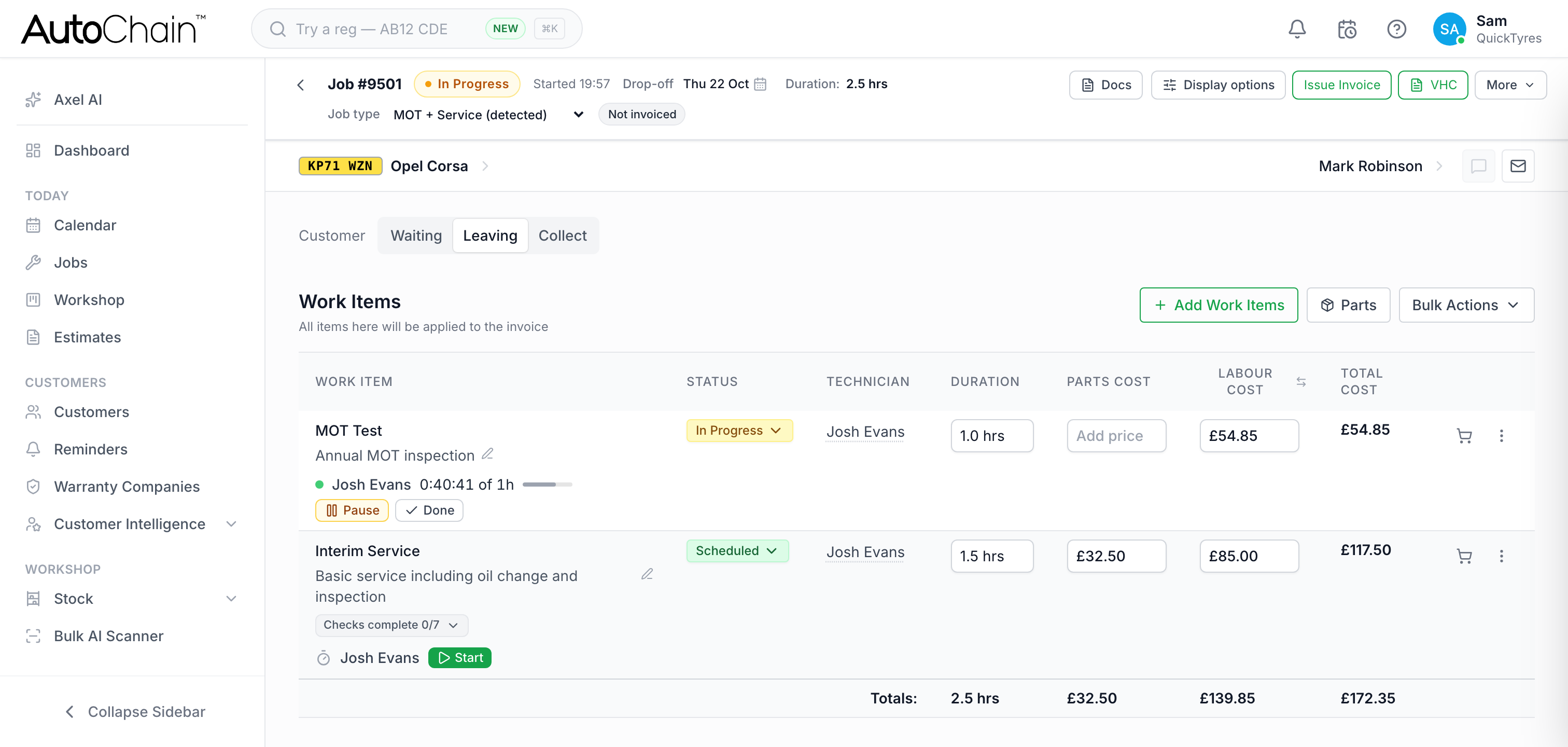Viewport: 1568px width, 747px height.
Task: Mark MOT Test as Done
Action: click(429, 510)
